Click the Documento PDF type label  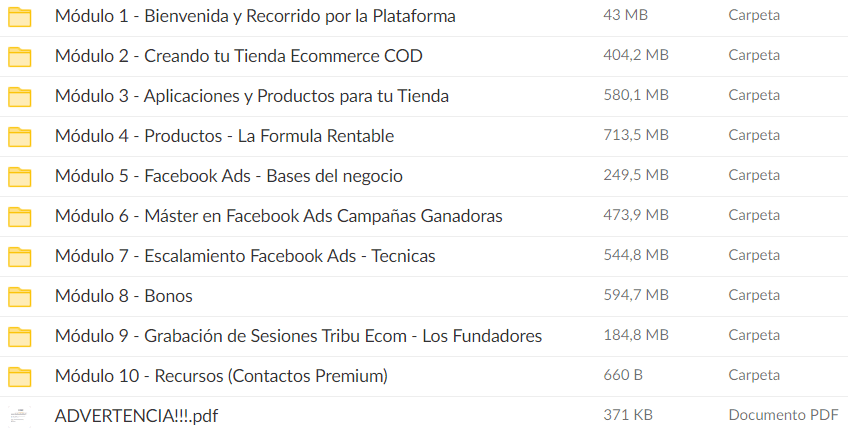tap(783, 415)
